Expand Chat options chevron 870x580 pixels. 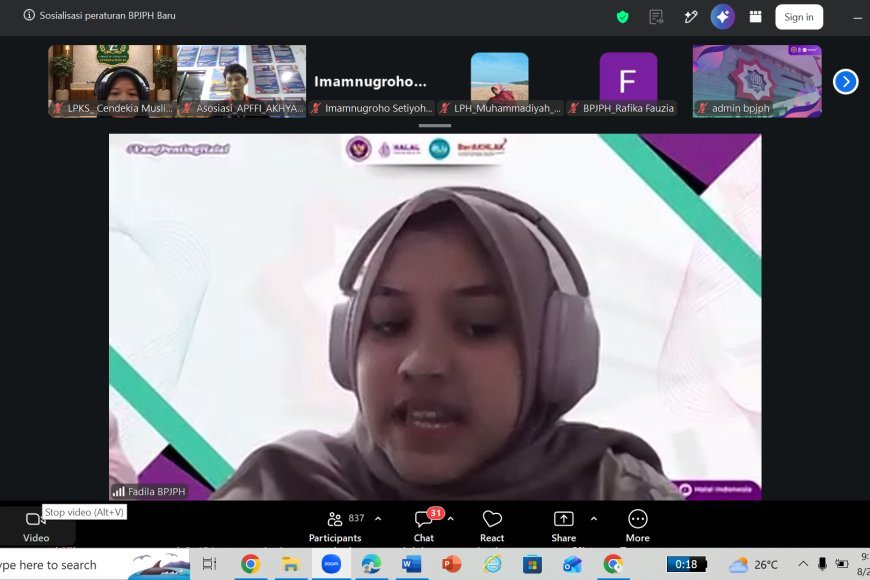(451, 519)
